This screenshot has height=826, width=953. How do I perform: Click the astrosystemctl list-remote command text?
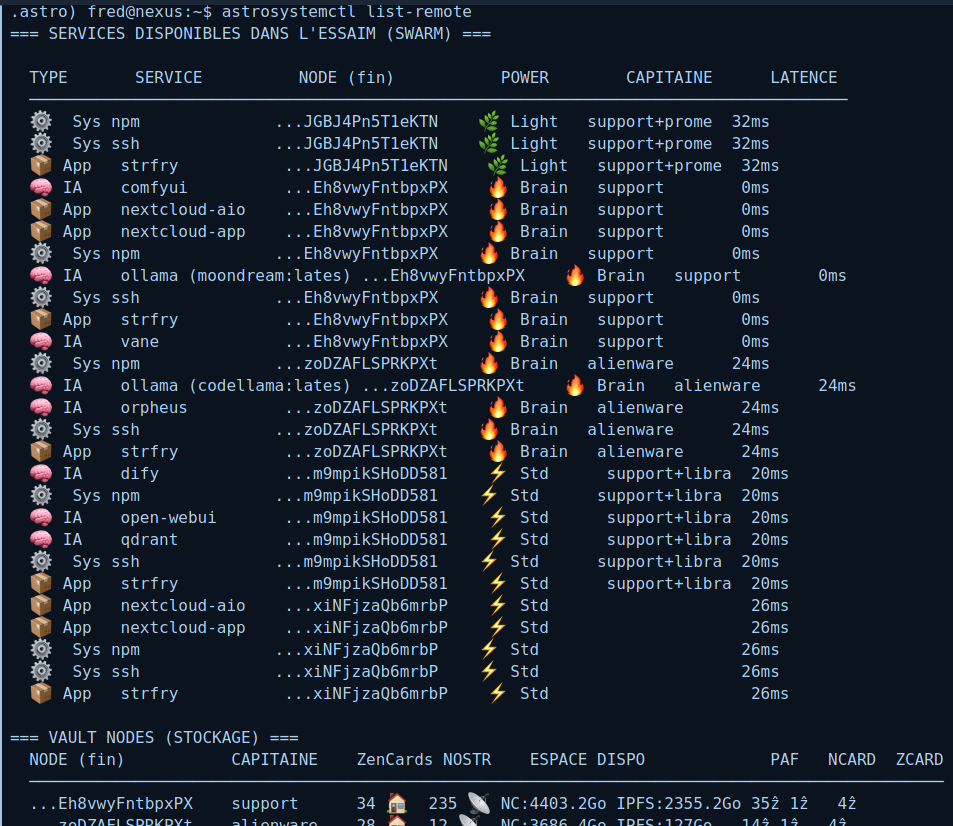346,11
